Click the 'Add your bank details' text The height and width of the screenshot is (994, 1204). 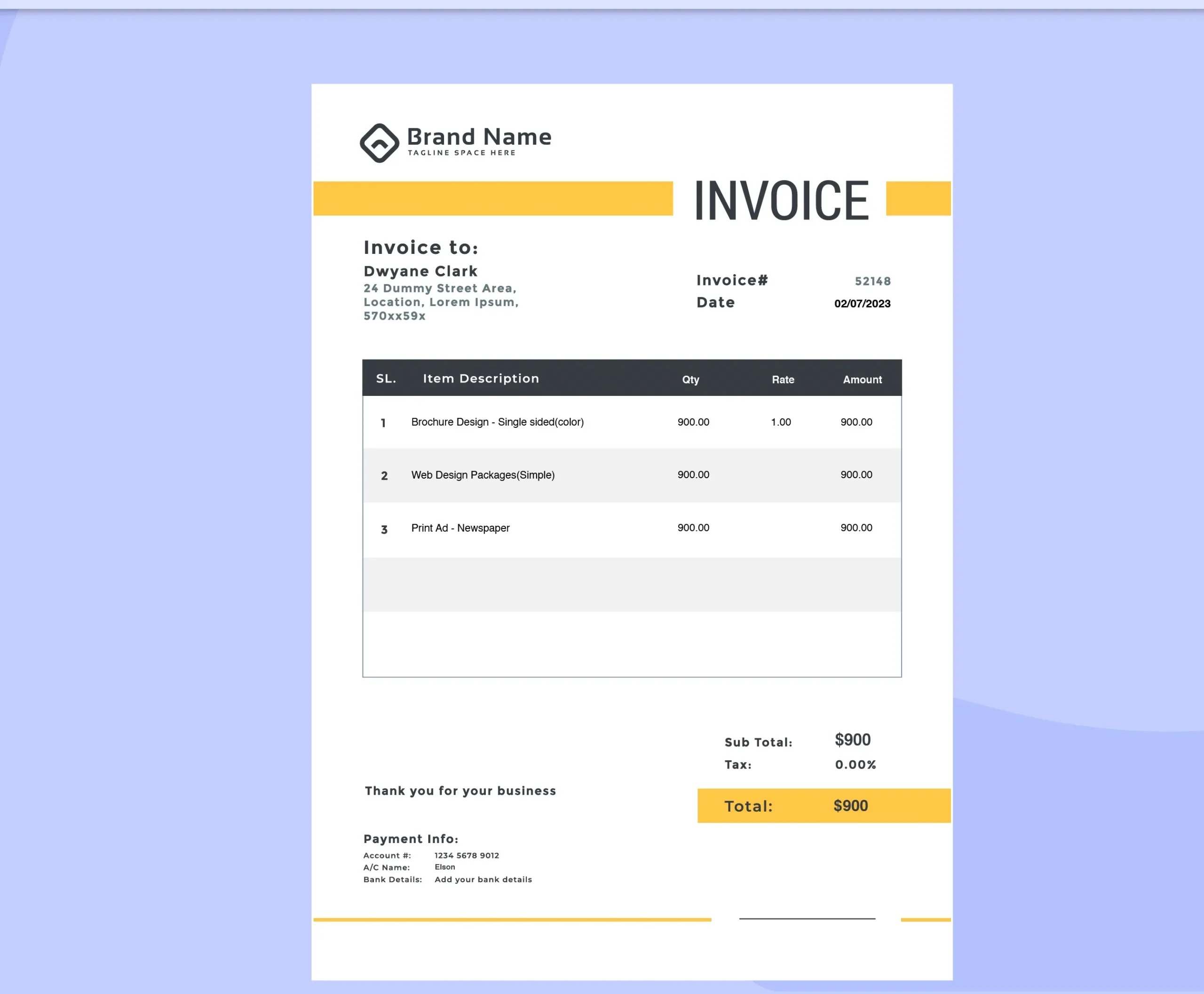click(x=483, y=879)
